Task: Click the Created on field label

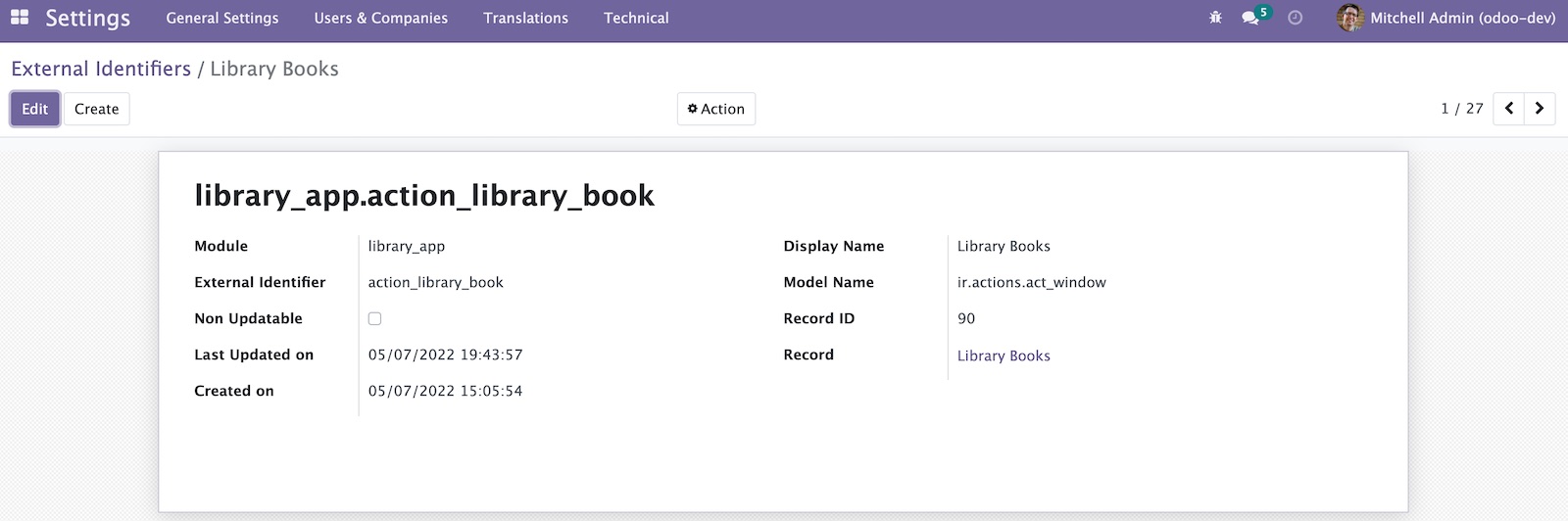Action: (234, 391)
